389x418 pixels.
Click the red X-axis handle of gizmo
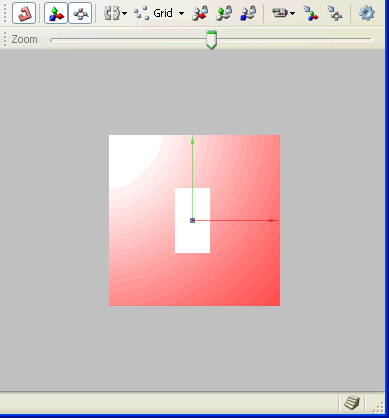[271, 220]
